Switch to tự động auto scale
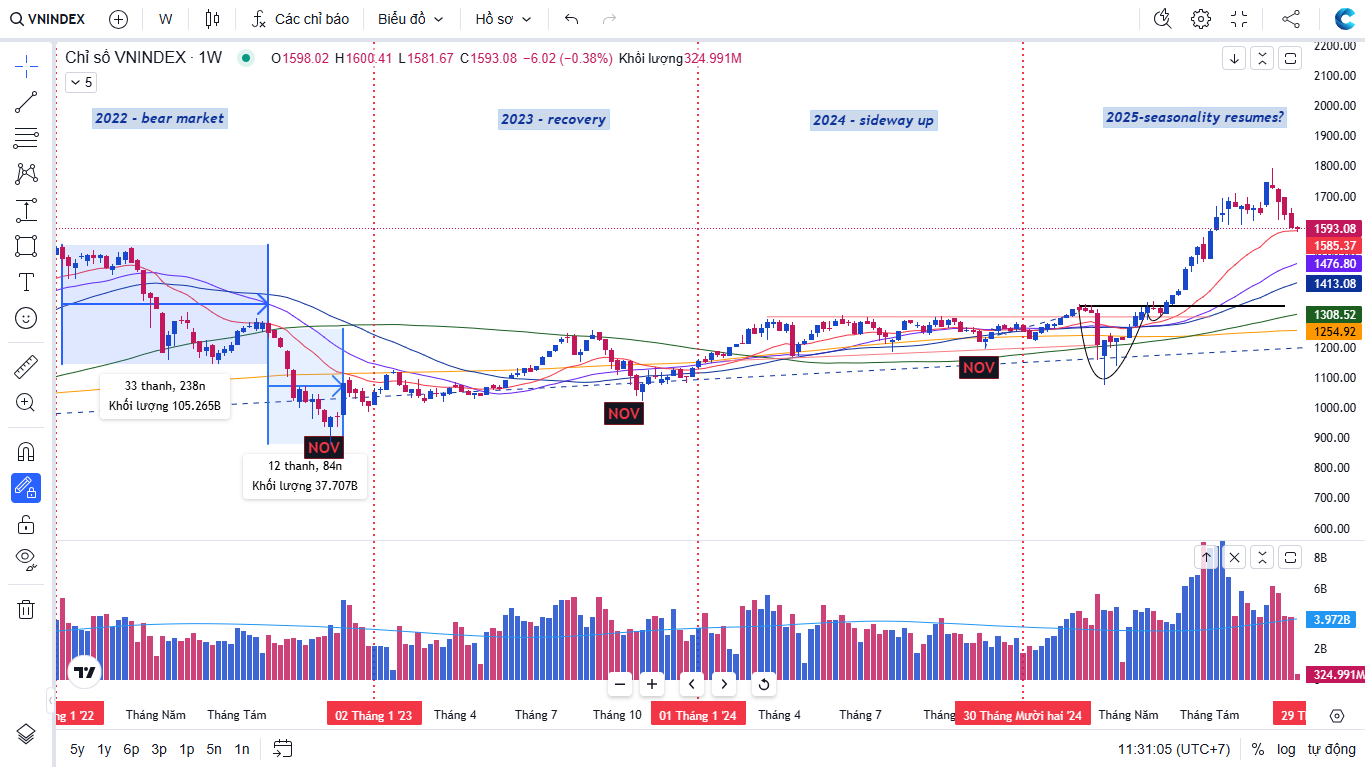 [x=1331, y=749]
